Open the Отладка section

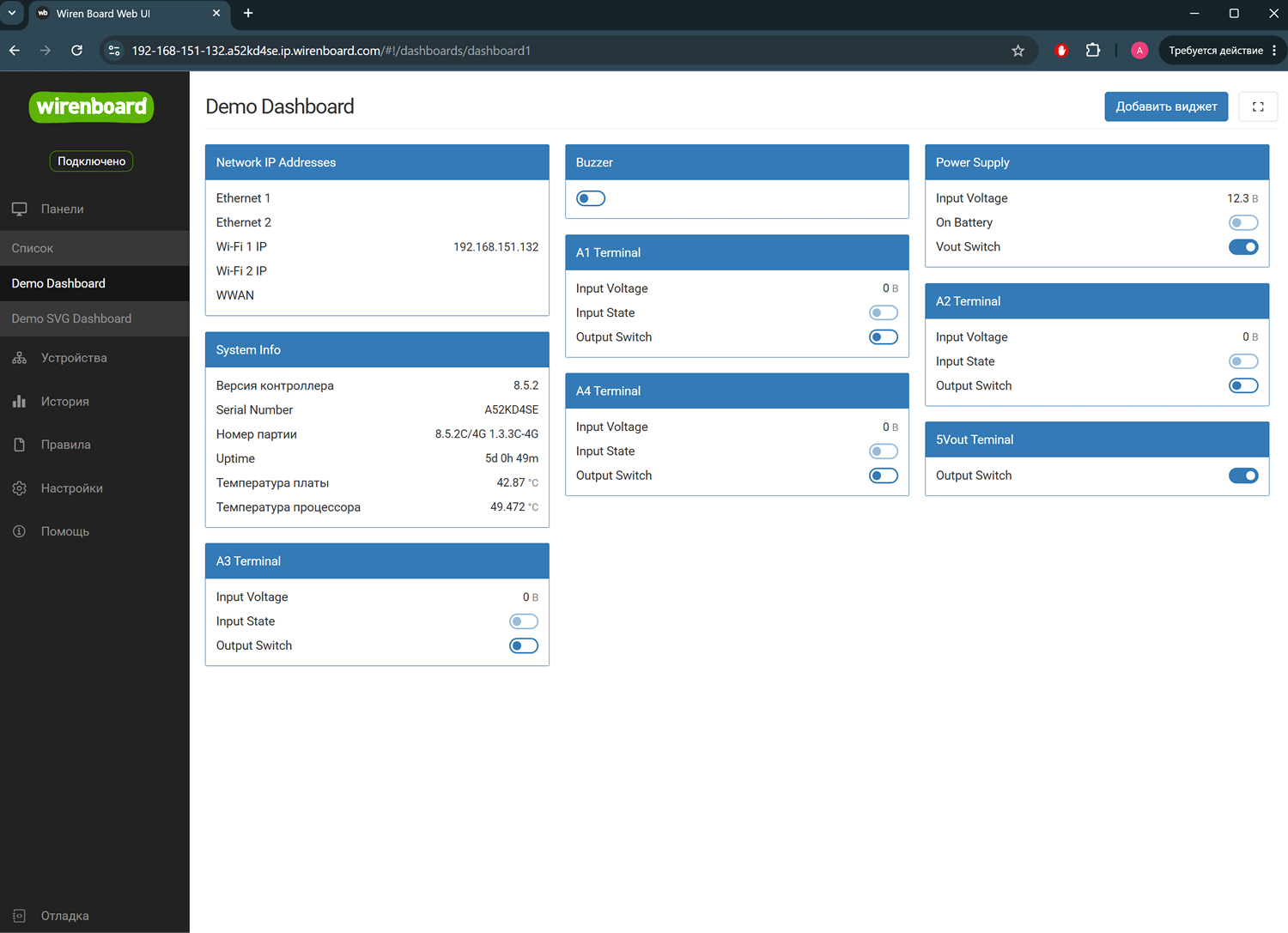(x=94, y=916)
